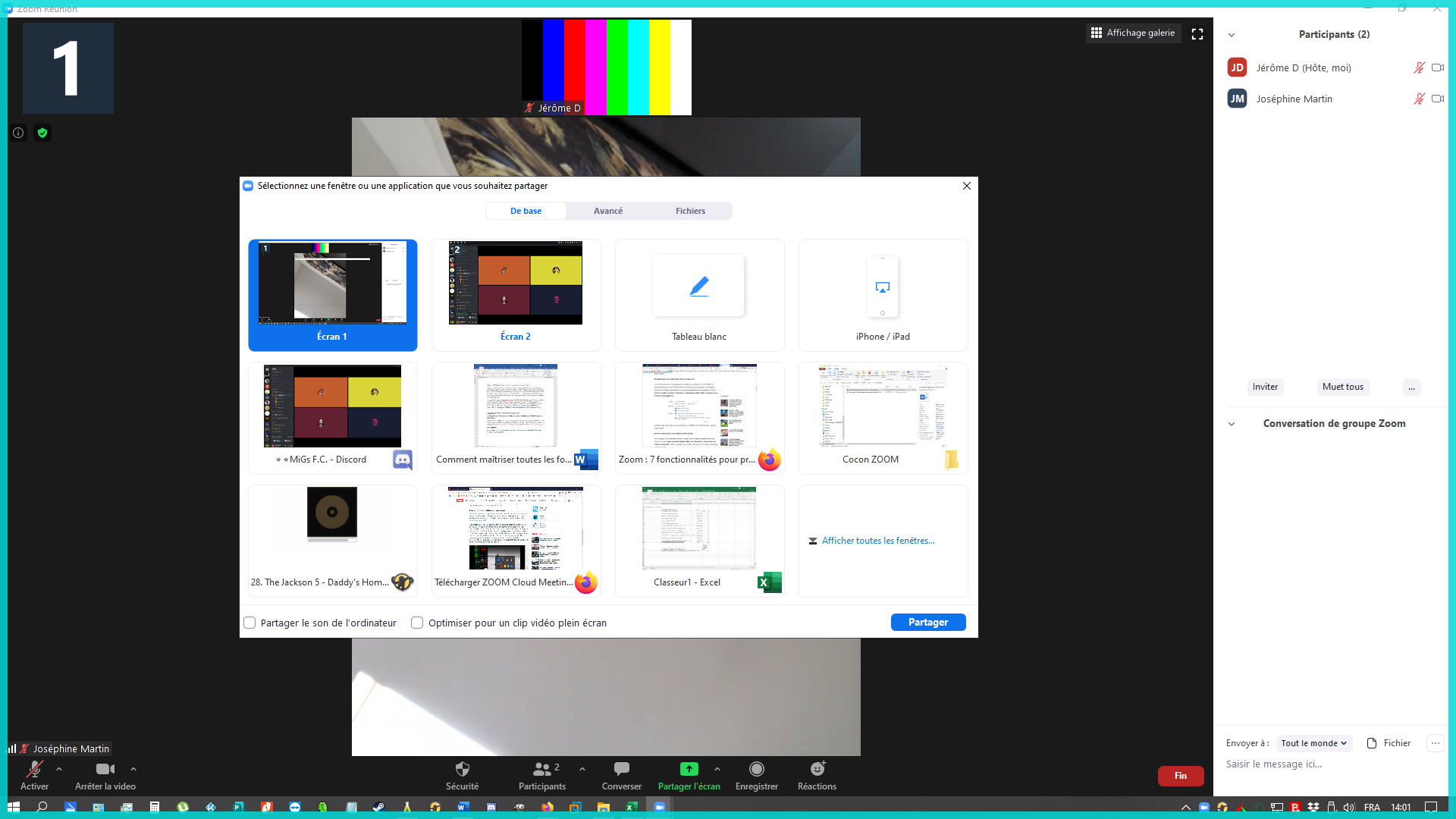1456x819 pixels.
Task: Click the Enregistrer record icon
Action: pos(756,769)
